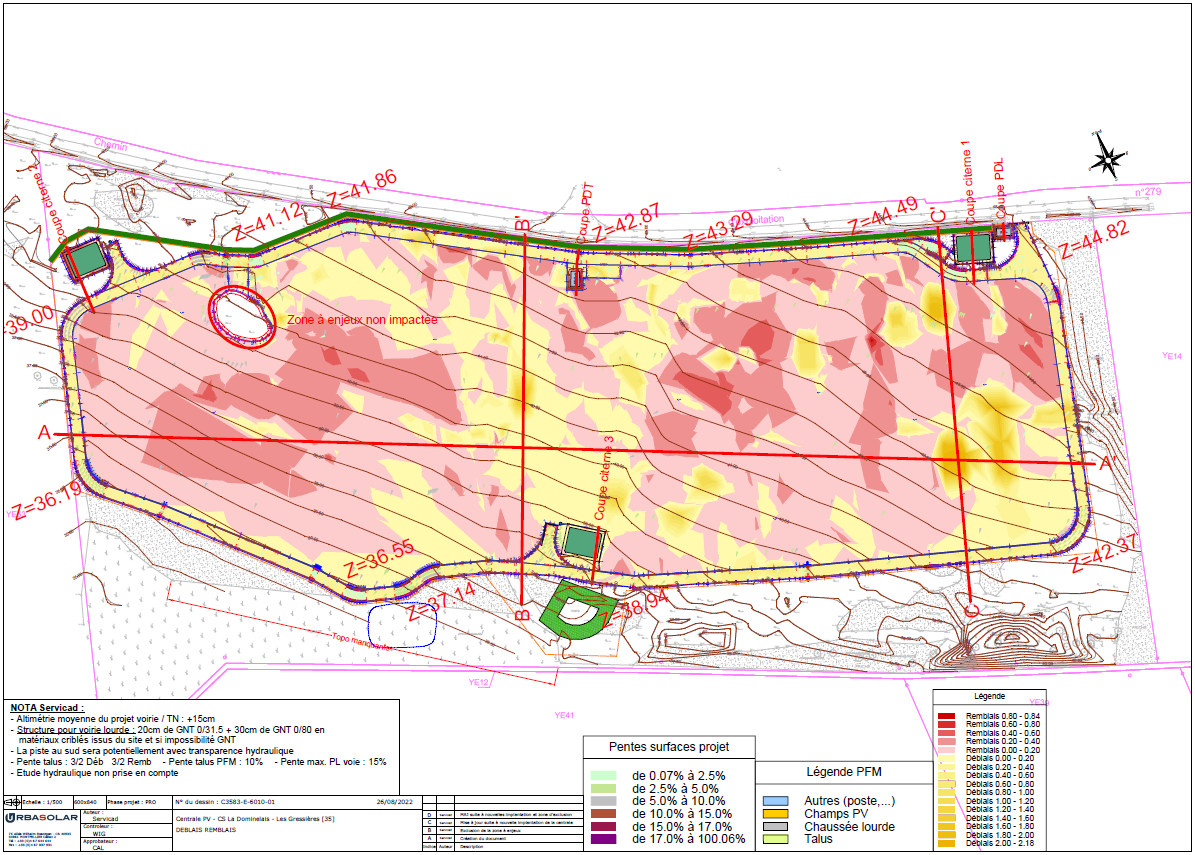Click the 'Z=41.12' elevation label
1195x855 pixels.
(268, 223)
